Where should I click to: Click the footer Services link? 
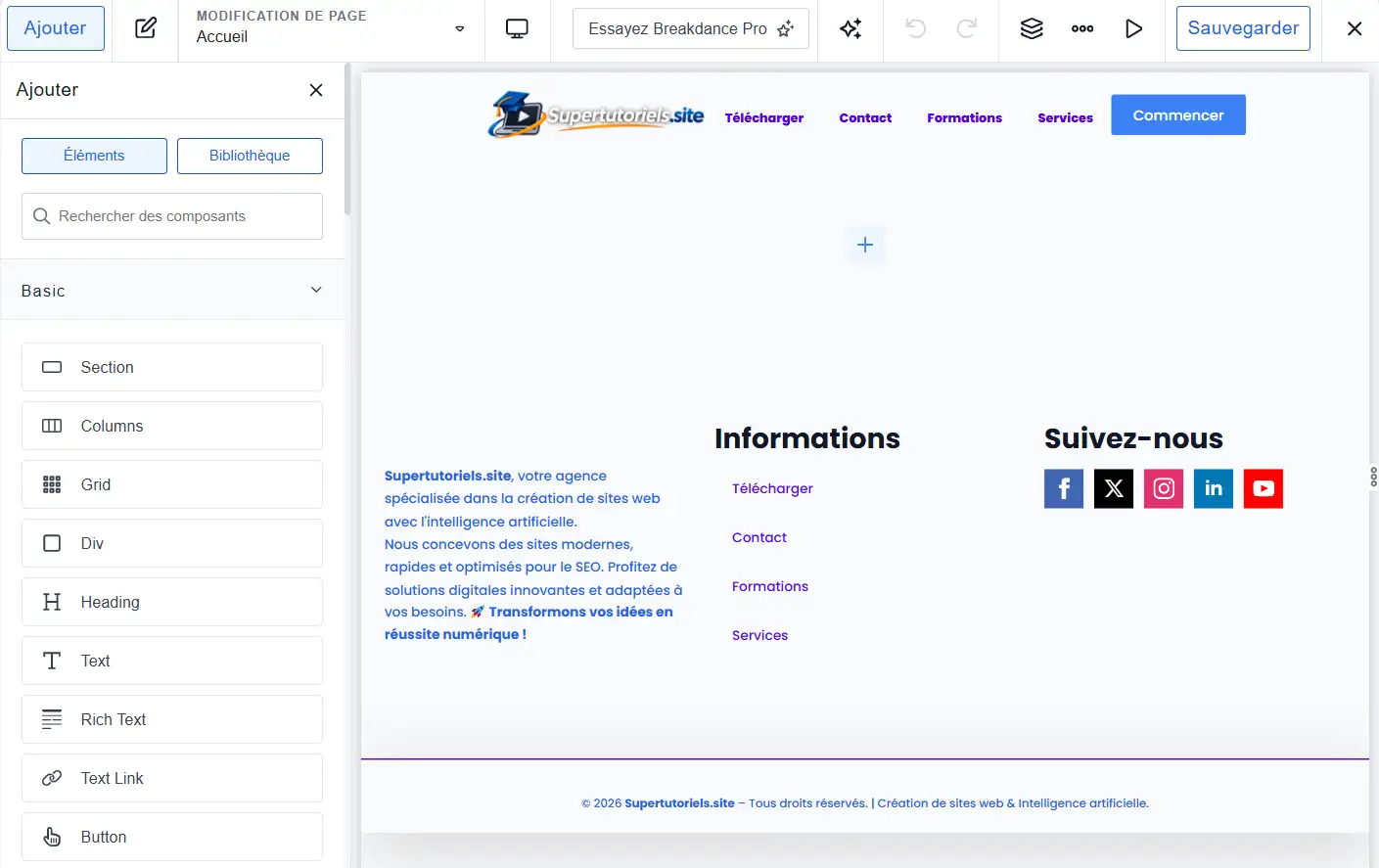[x=759, y=635]
